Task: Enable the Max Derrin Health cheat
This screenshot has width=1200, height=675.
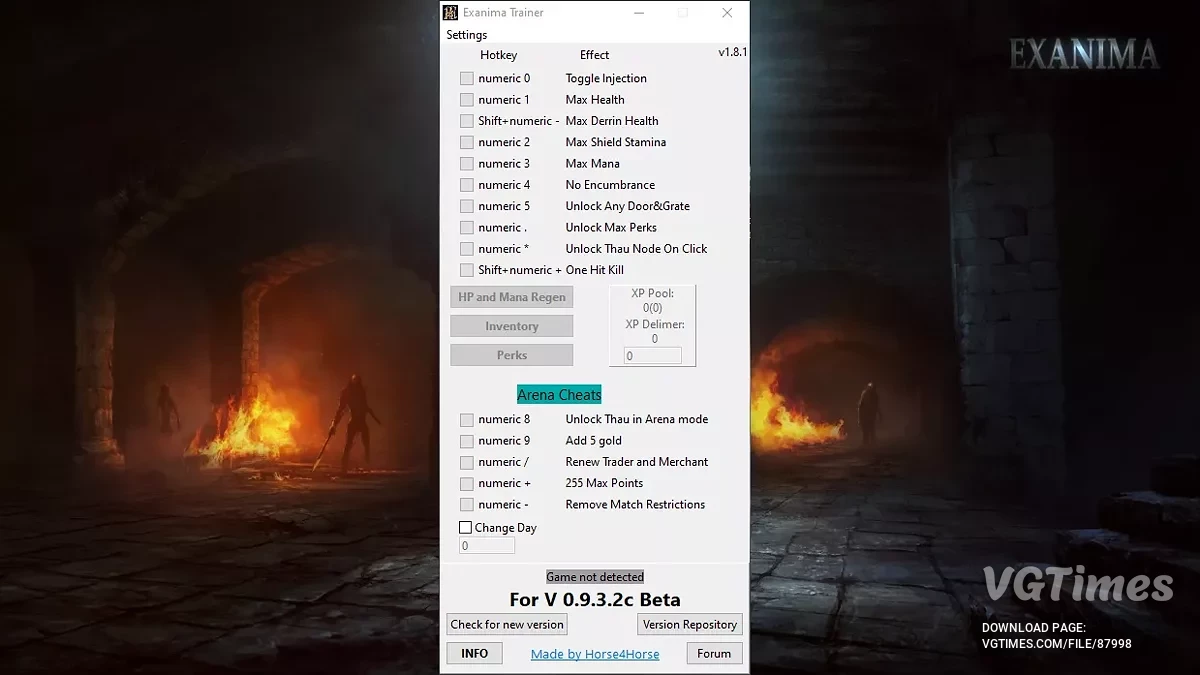Action: (x=466, y=120)
